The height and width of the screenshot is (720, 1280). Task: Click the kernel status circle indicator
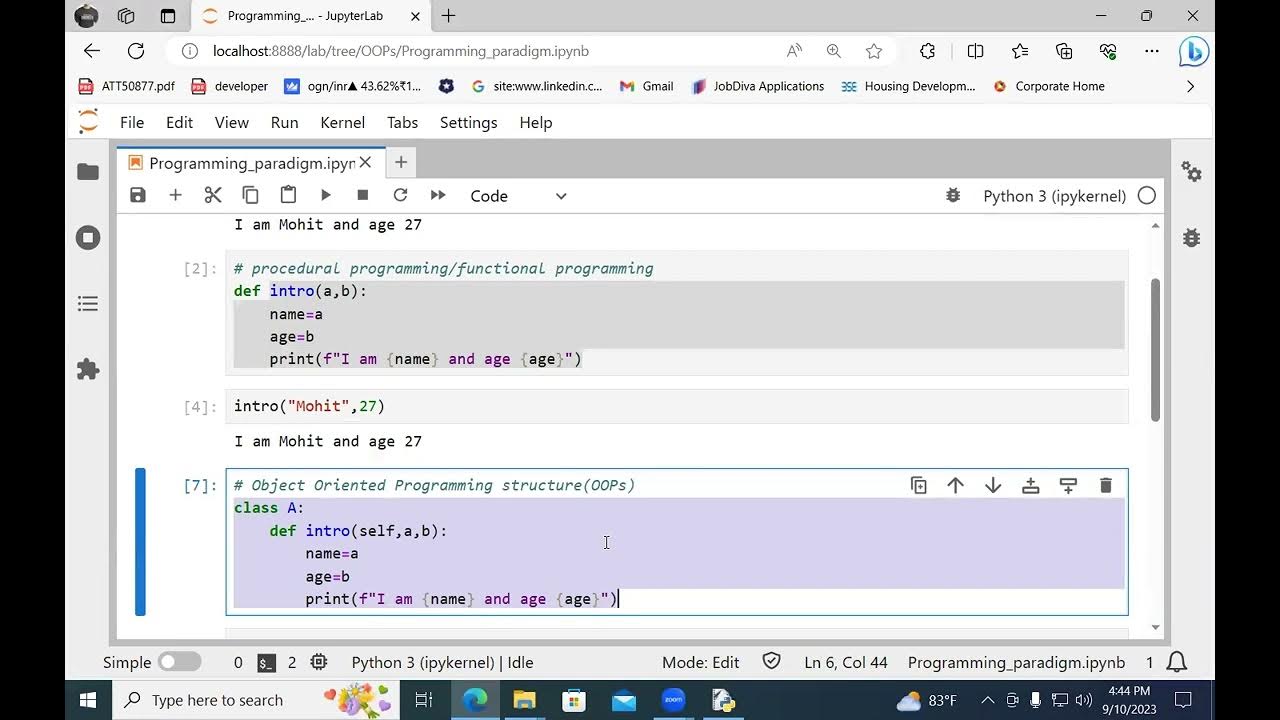point(1147,196)
